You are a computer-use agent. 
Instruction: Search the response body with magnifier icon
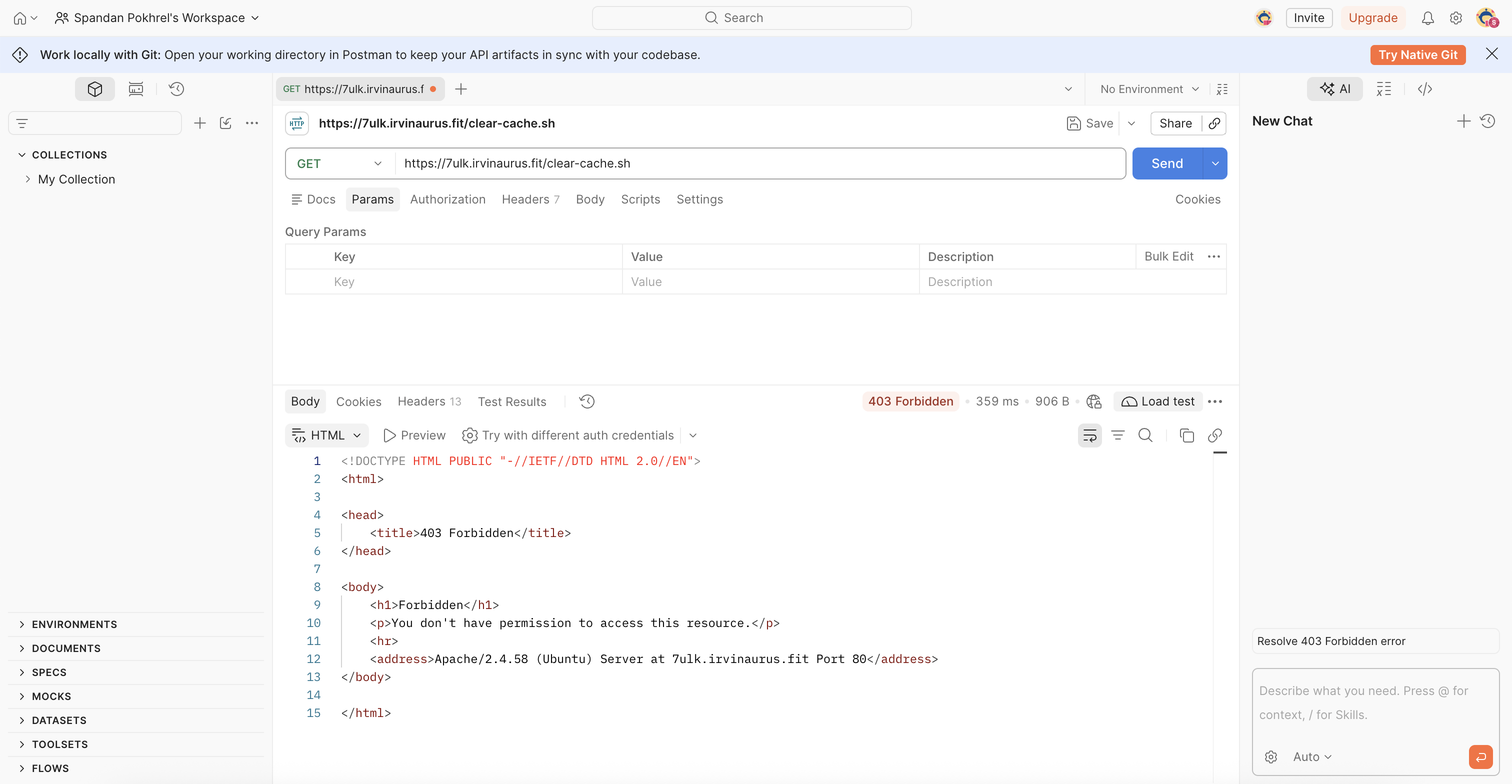pyautogui.click(x=1145, y=435)
